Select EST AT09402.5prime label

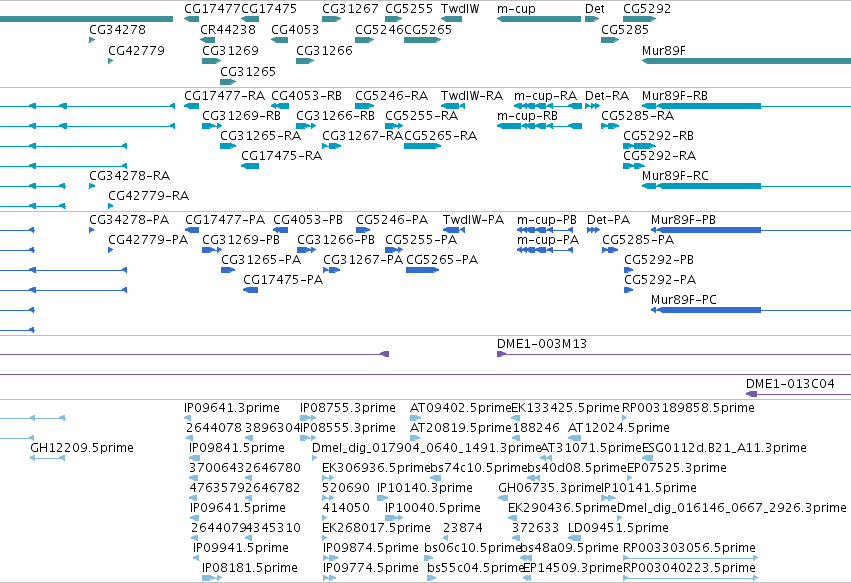coord(461,408)
